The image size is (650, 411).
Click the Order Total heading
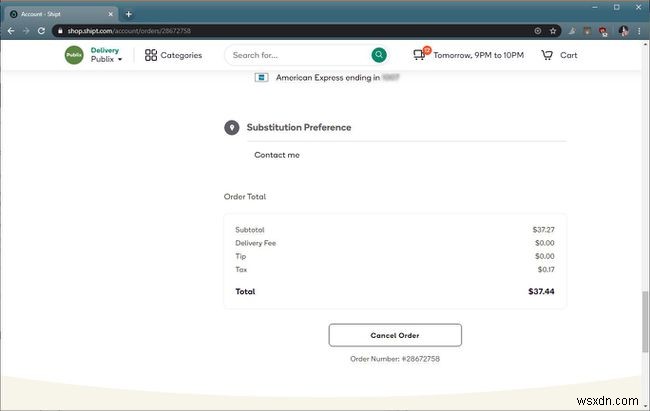click(245, 197)
